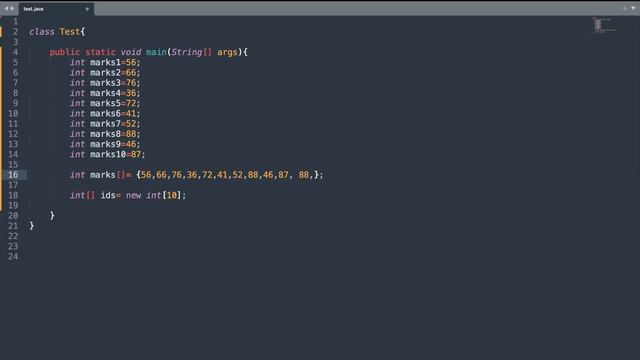Click line number 16 in gutter
Viewport: 640px width, 360px height.
tap(13, 175)
